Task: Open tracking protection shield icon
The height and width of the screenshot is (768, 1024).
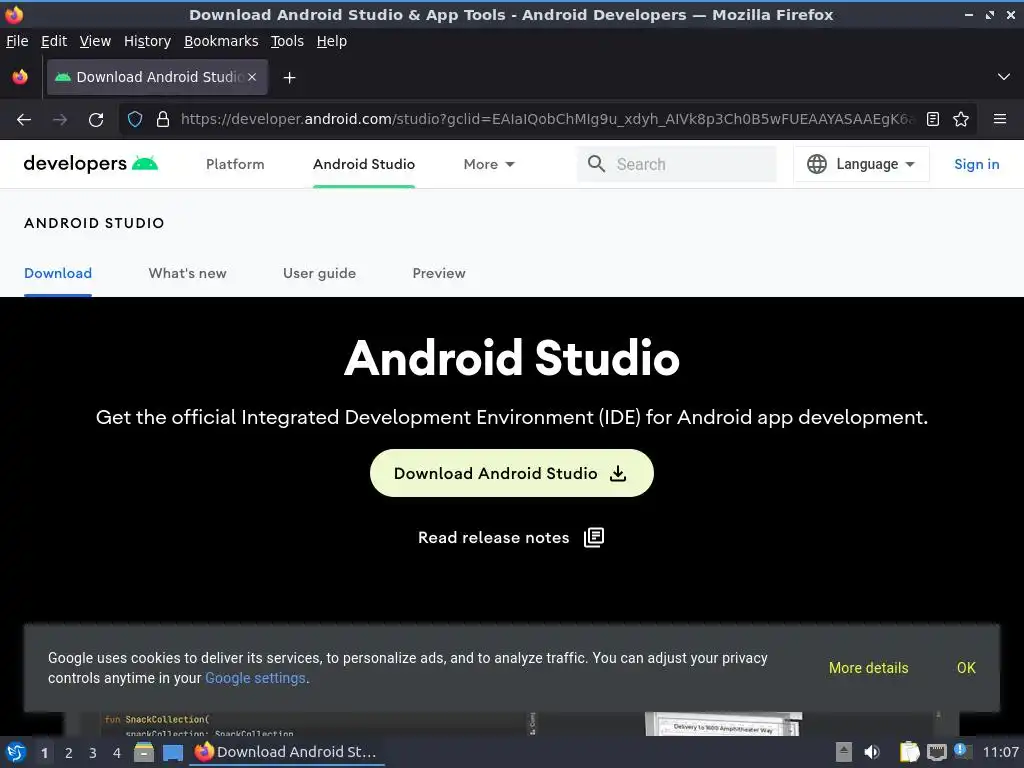Action: pos(135,120)
